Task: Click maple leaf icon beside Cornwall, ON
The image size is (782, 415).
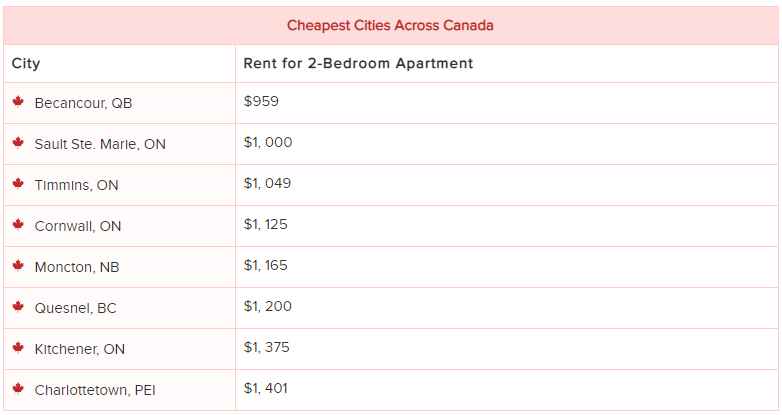Action: 18,224
